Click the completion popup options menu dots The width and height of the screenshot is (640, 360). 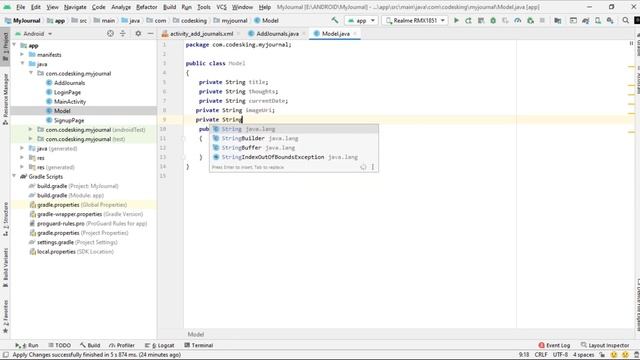tap(373, 167)
